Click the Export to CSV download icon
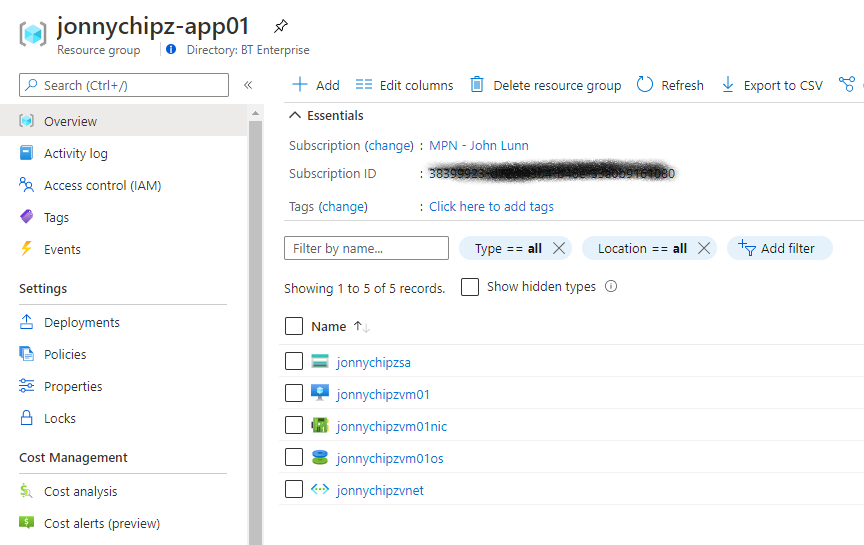This screenshot has width=864, height=545. [x=728, y=85]
